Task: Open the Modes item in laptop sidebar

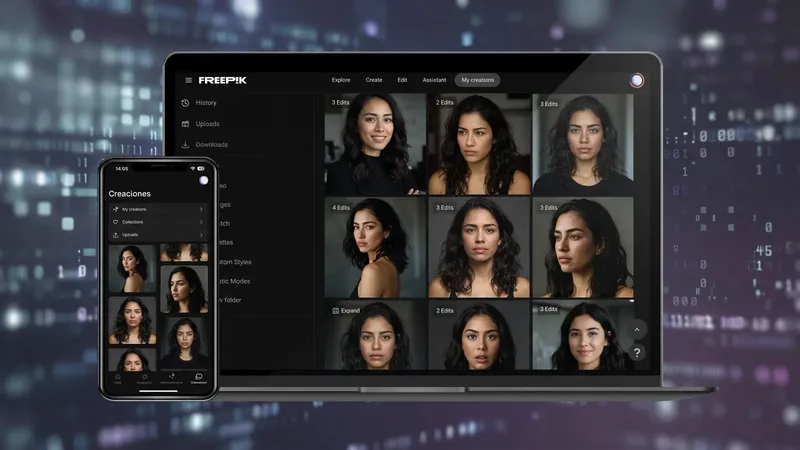Action: [235, 281]
